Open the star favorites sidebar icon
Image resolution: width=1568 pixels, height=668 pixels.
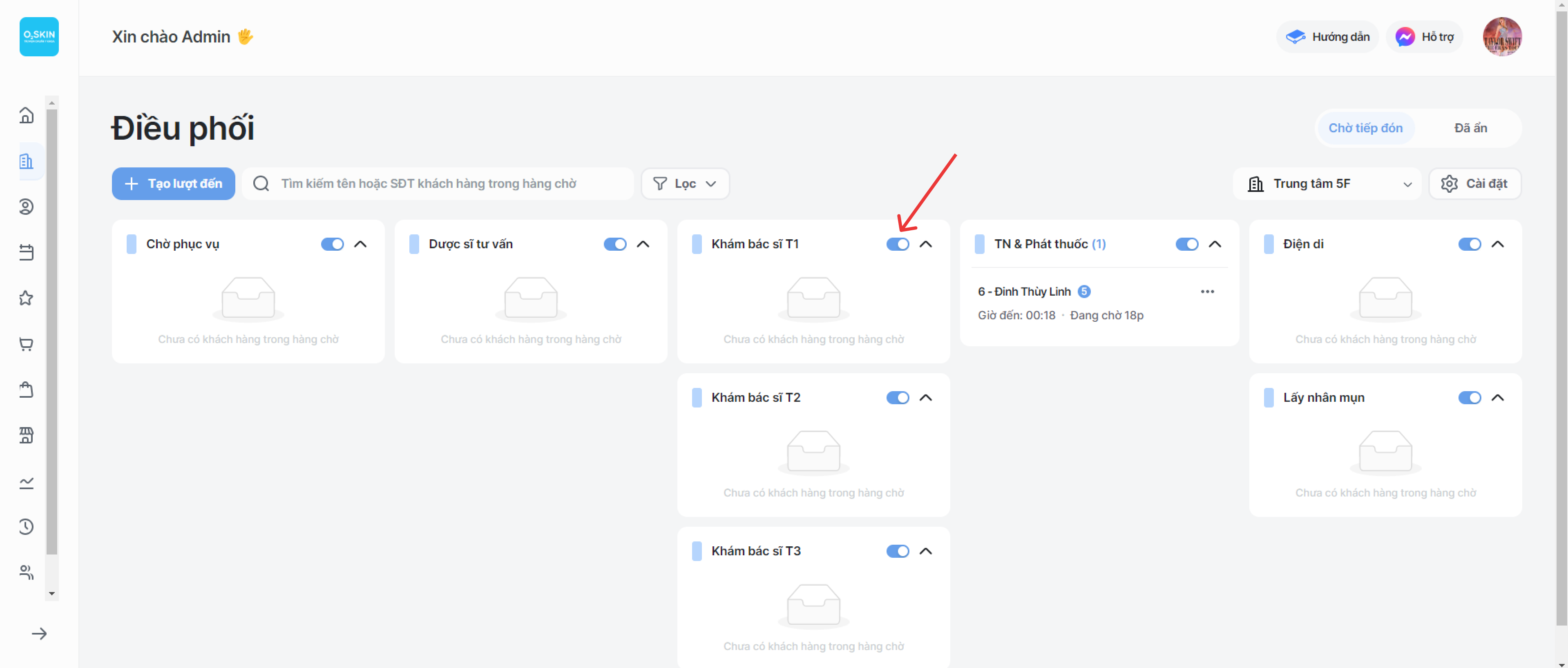click(x=26, y=298)
